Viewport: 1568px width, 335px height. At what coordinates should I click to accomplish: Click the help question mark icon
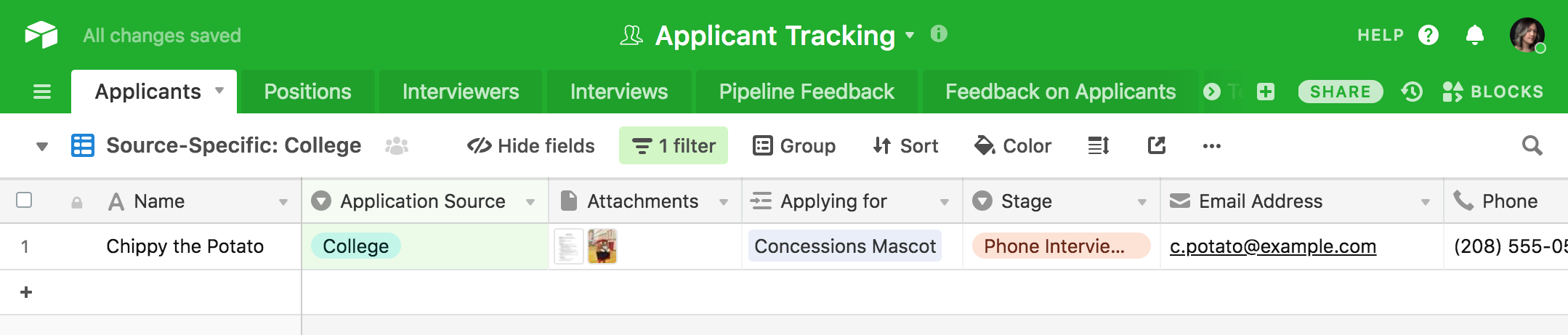click(x=1428, y=35)
